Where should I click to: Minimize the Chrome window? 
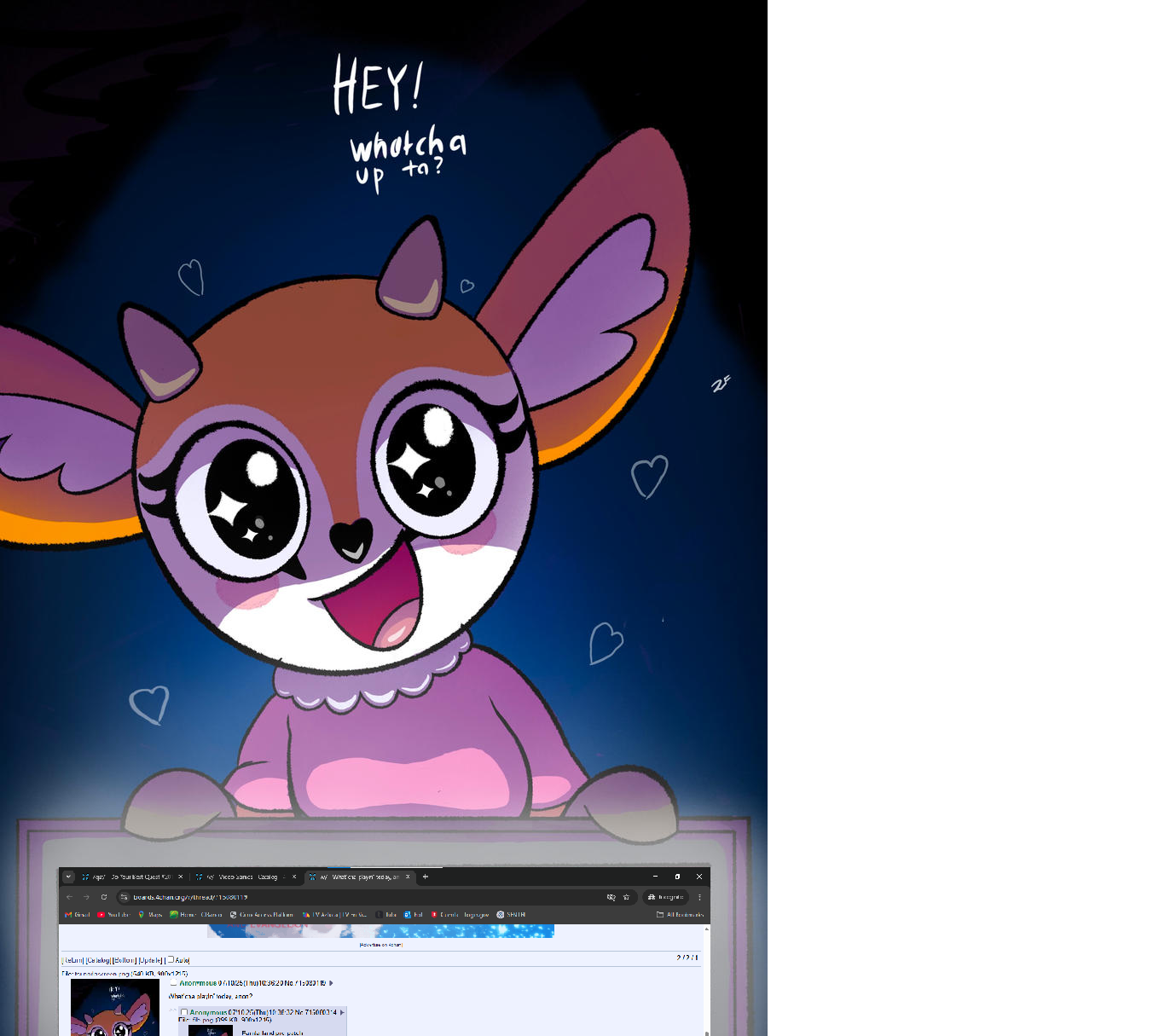point(655,877)
